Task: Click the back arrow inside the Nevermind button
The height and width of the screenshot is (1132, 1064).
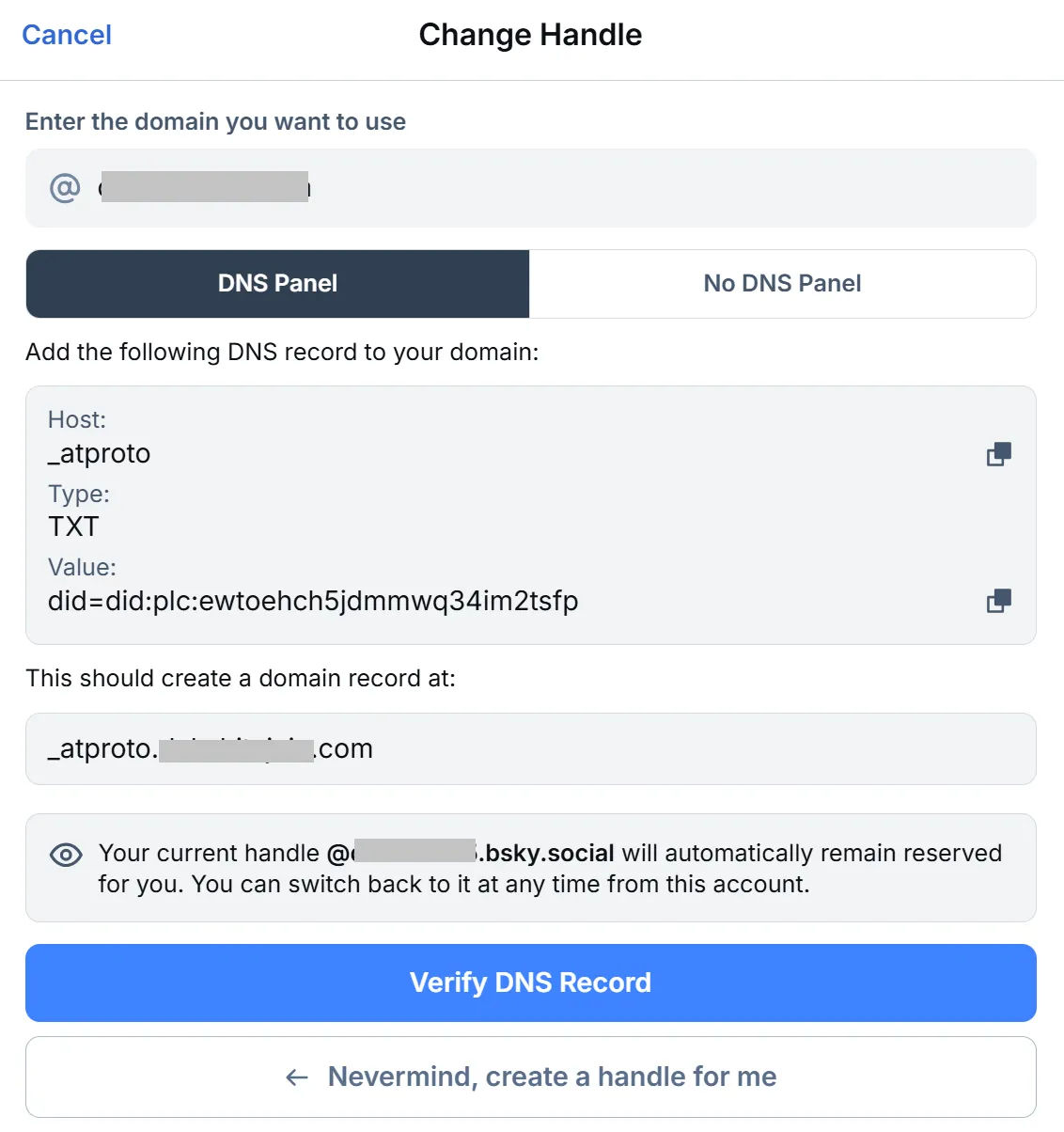Action: 296,1077
